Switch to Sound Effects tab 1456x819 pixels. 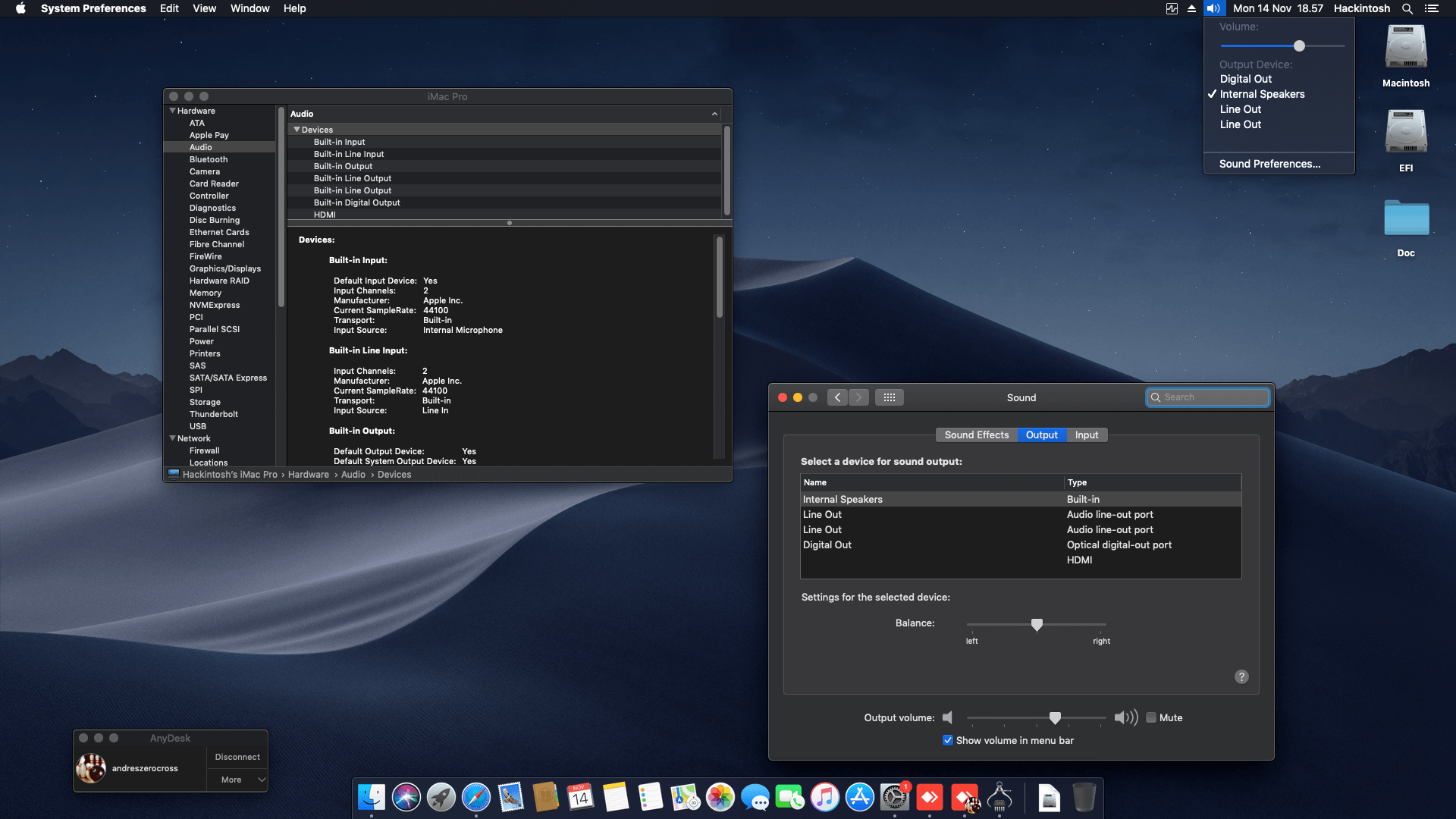[977, 435]
